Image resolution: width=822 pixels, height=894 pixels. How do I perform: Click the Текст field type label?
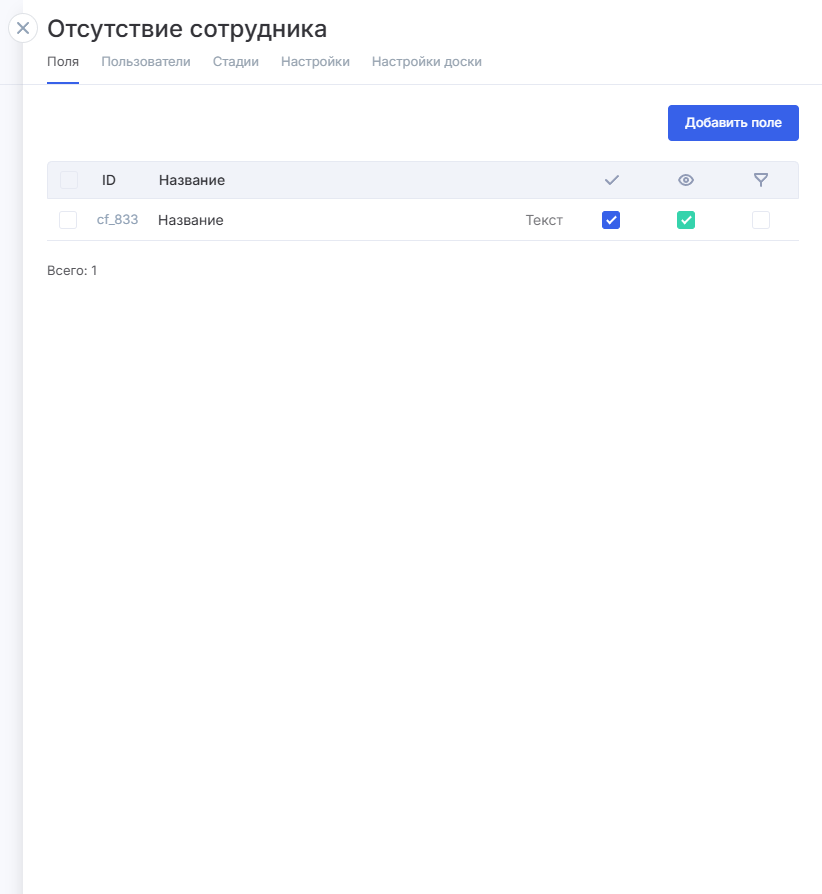pos(544,220)
